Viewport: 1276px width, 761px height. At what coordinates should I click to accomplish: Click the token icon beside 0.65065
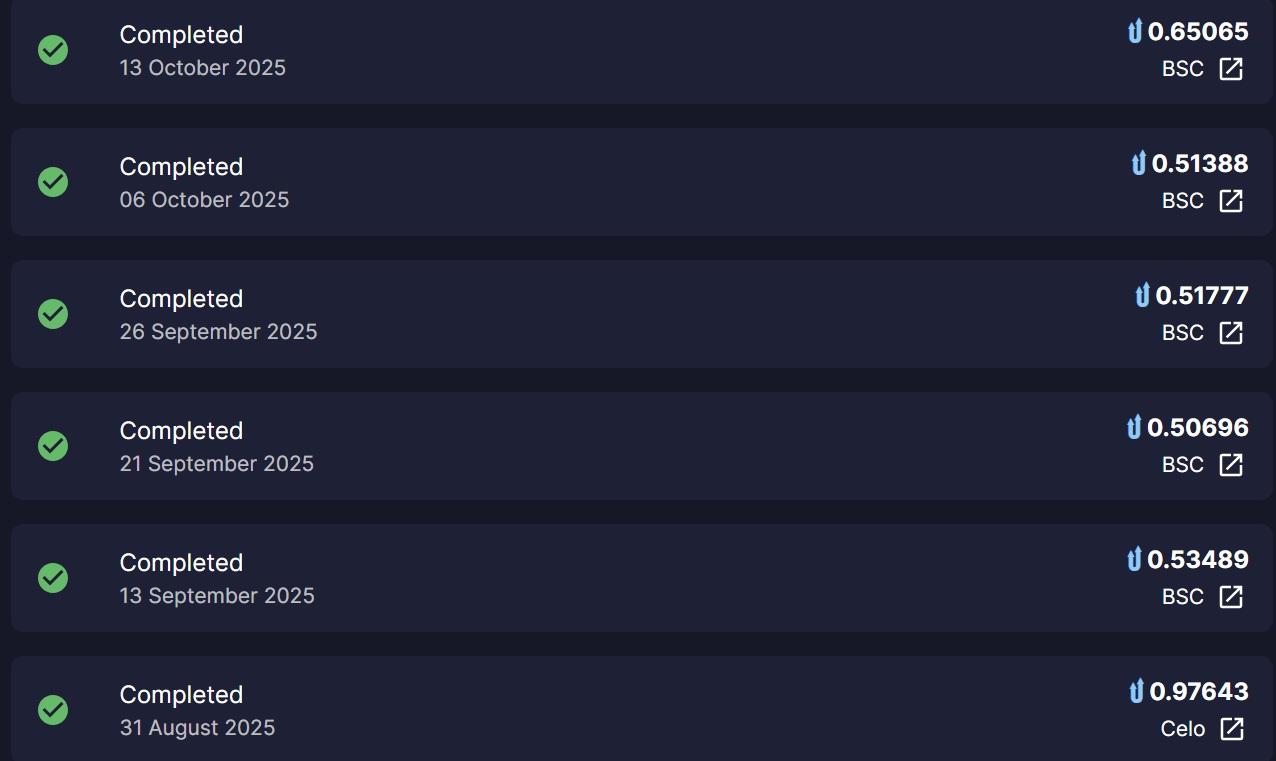(x=1134, y=32)
